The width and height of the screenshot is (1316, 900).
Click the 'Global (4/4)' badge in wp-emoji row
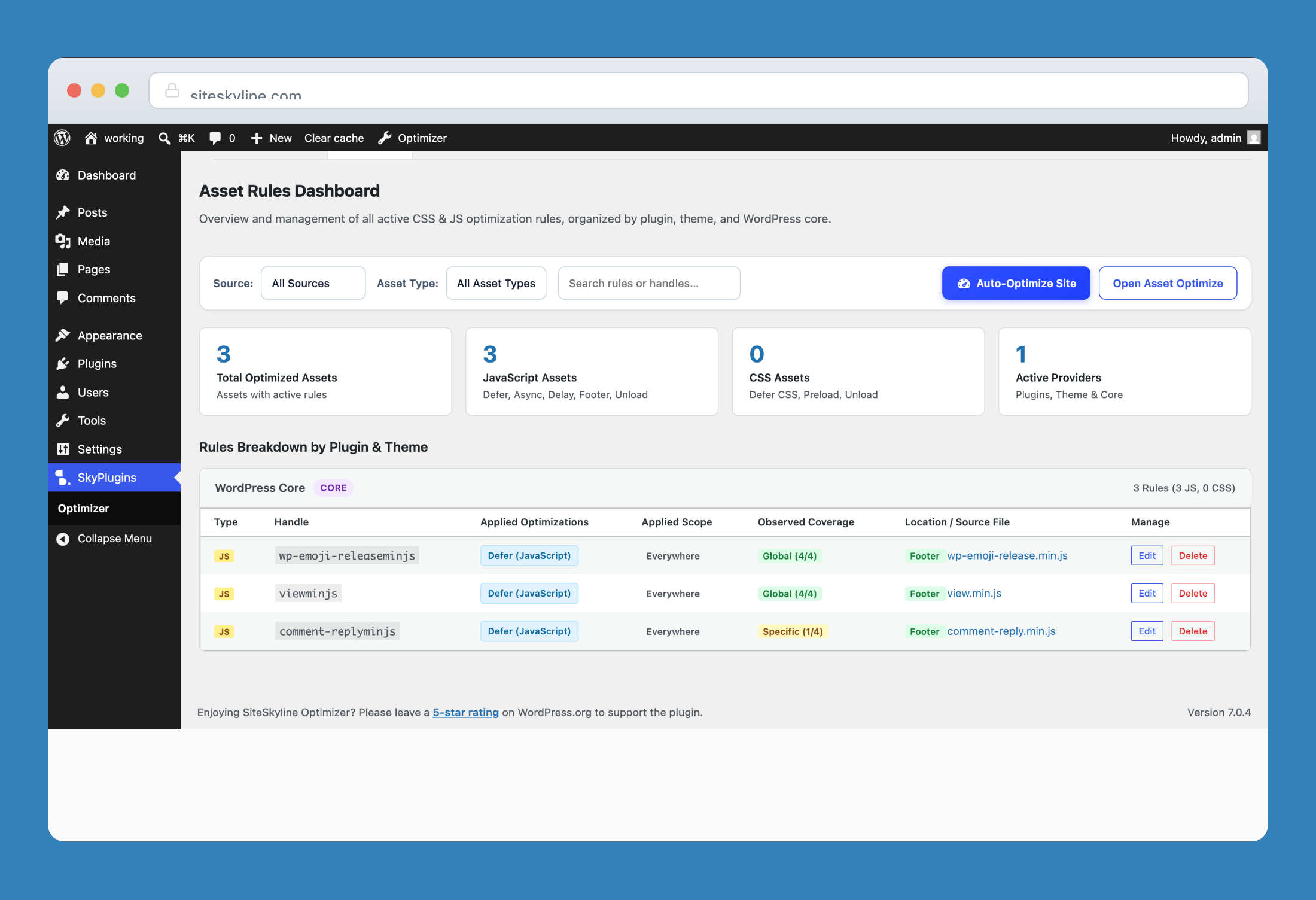pyautogui.click(x=790, y=557)
